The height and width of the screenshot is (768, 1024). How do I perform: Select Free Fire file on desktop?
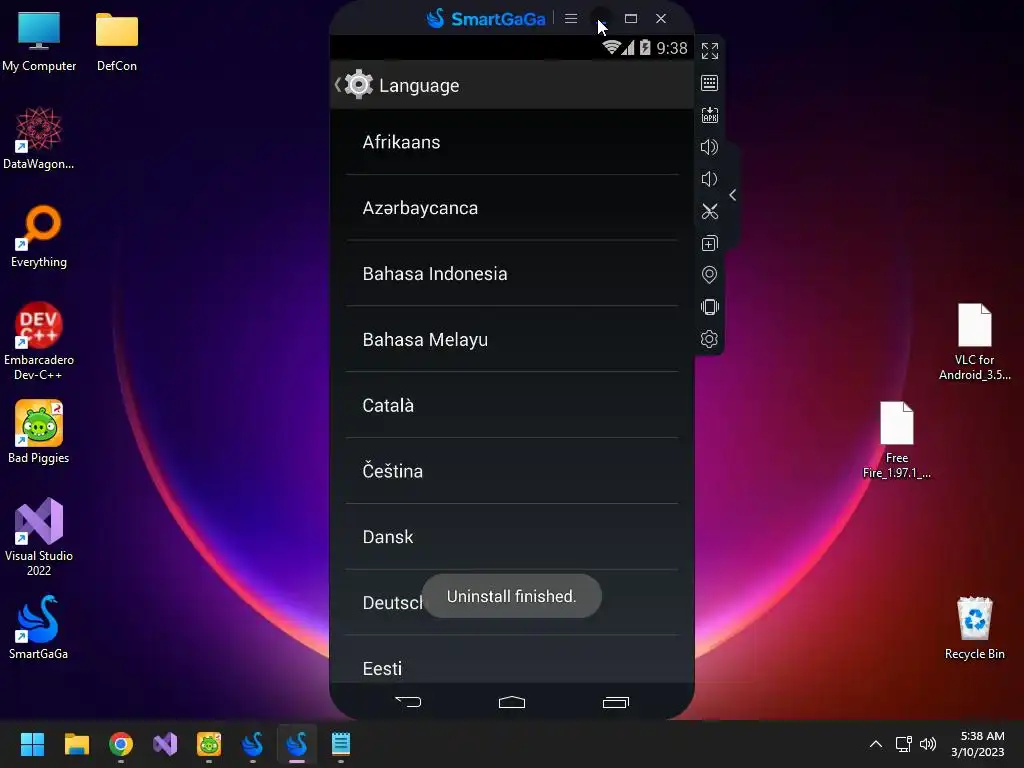tap(897, 440)
